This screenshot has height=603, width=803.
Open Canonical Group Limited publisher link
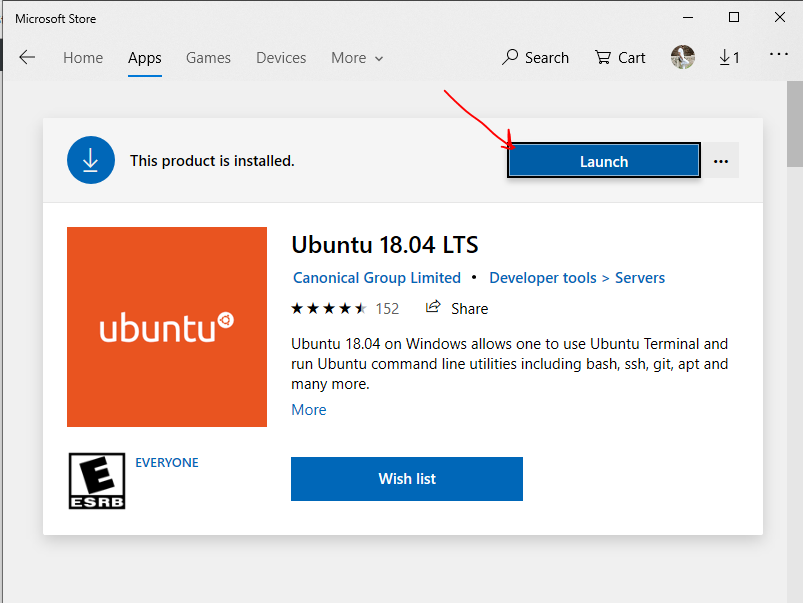(377, 278)
